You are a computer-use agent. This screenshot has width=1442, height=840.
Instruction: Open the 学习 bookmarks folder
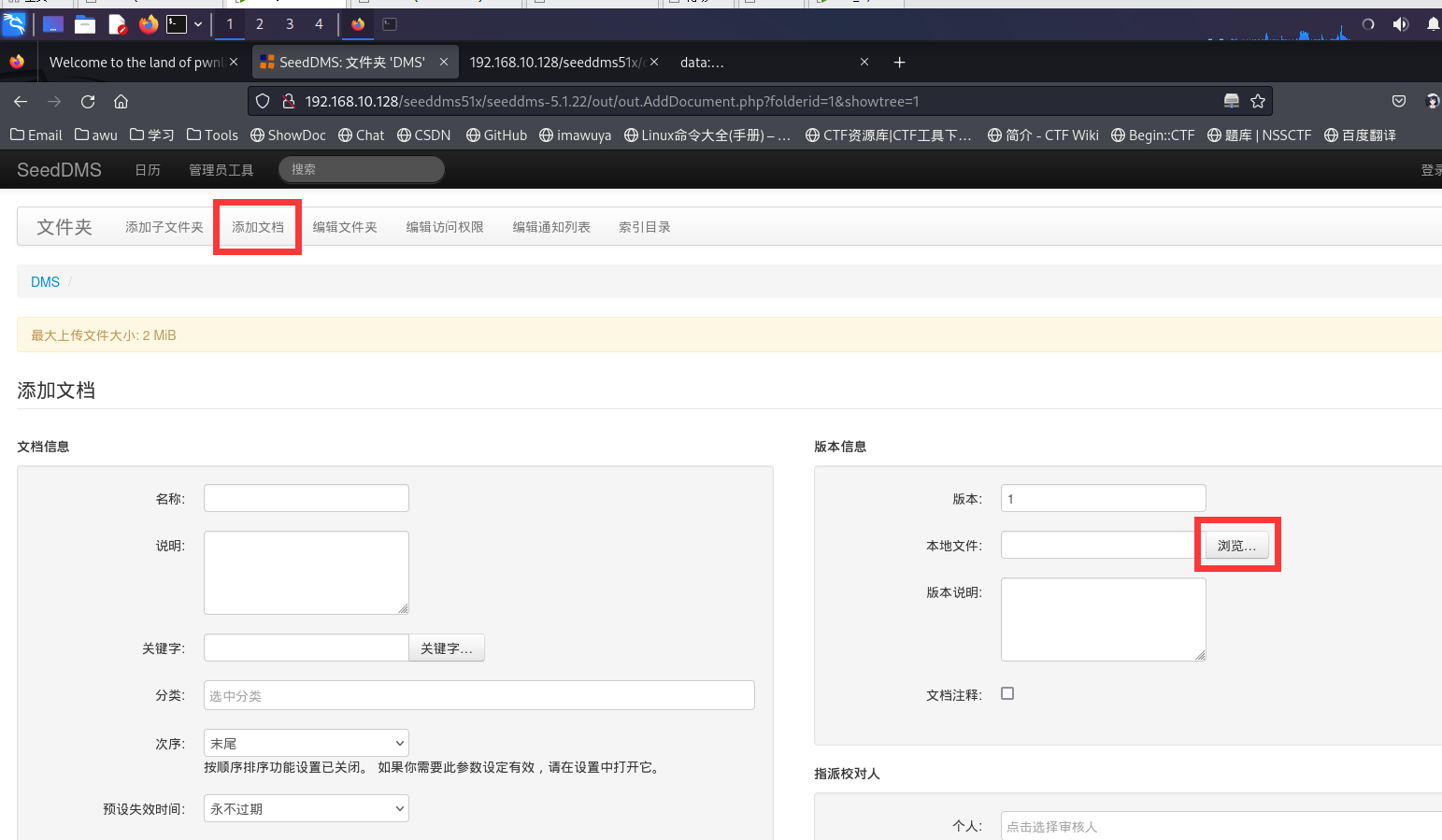point(152,135)
